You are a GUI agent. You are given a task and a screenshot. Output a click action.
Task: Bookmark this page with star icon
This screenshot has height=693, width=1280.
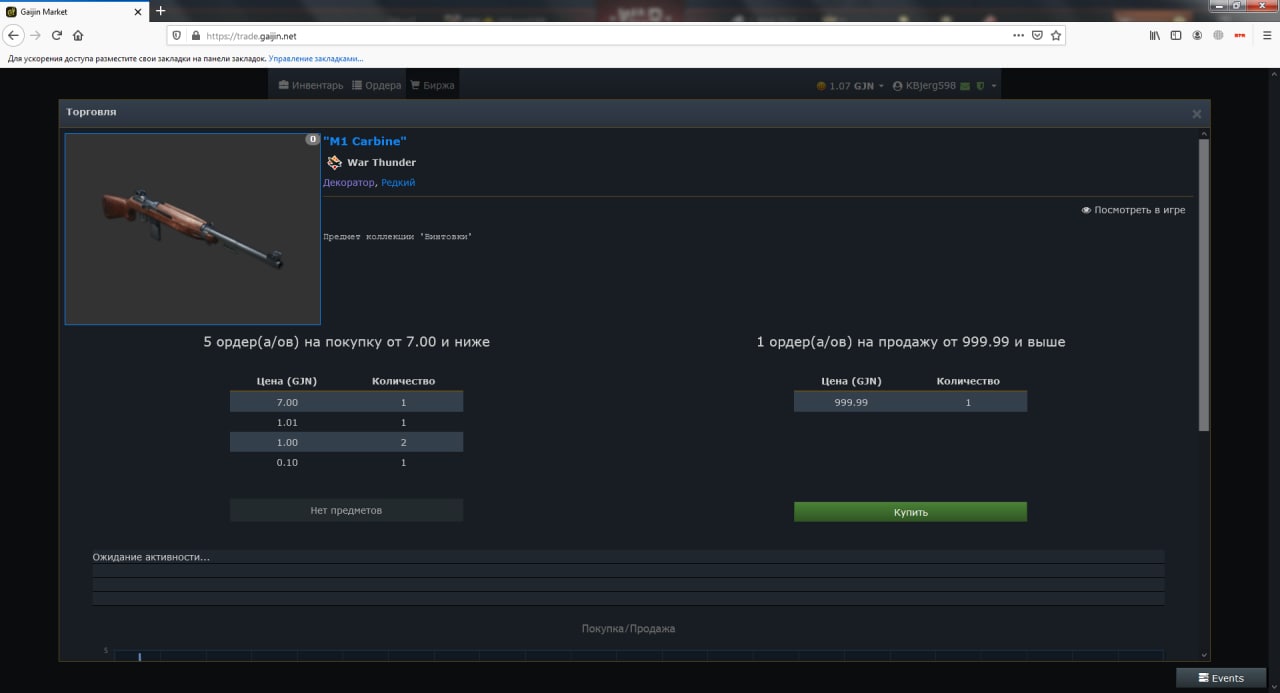click(x=1055, y=35)
